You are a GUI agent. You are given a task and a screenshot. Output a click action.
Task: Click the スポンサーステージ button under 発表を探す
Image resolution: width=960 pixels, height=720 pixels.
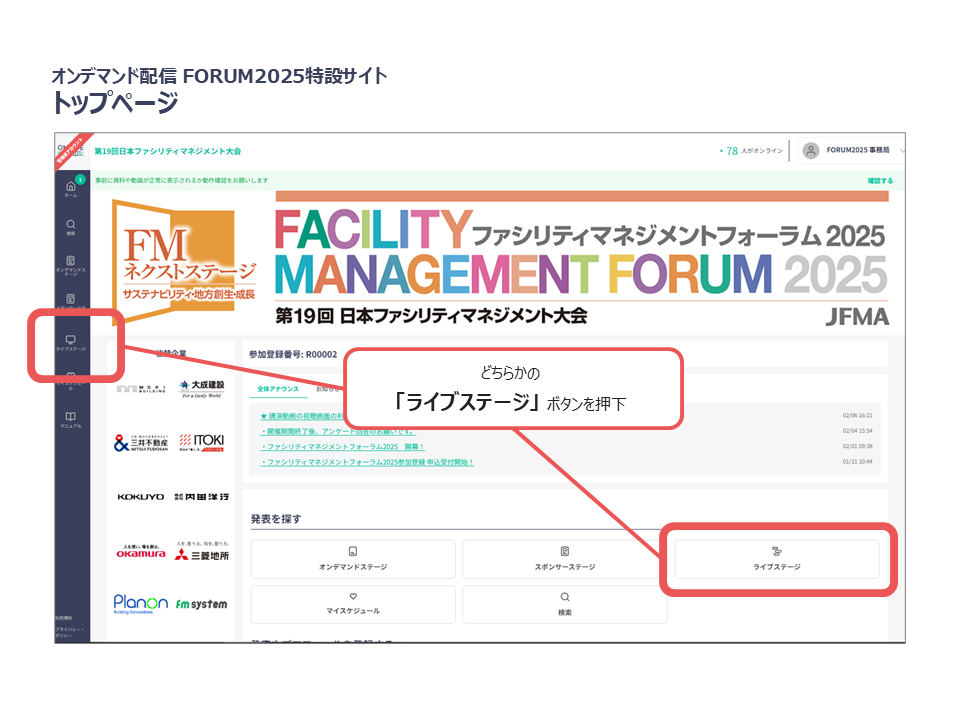coord(564,559)
